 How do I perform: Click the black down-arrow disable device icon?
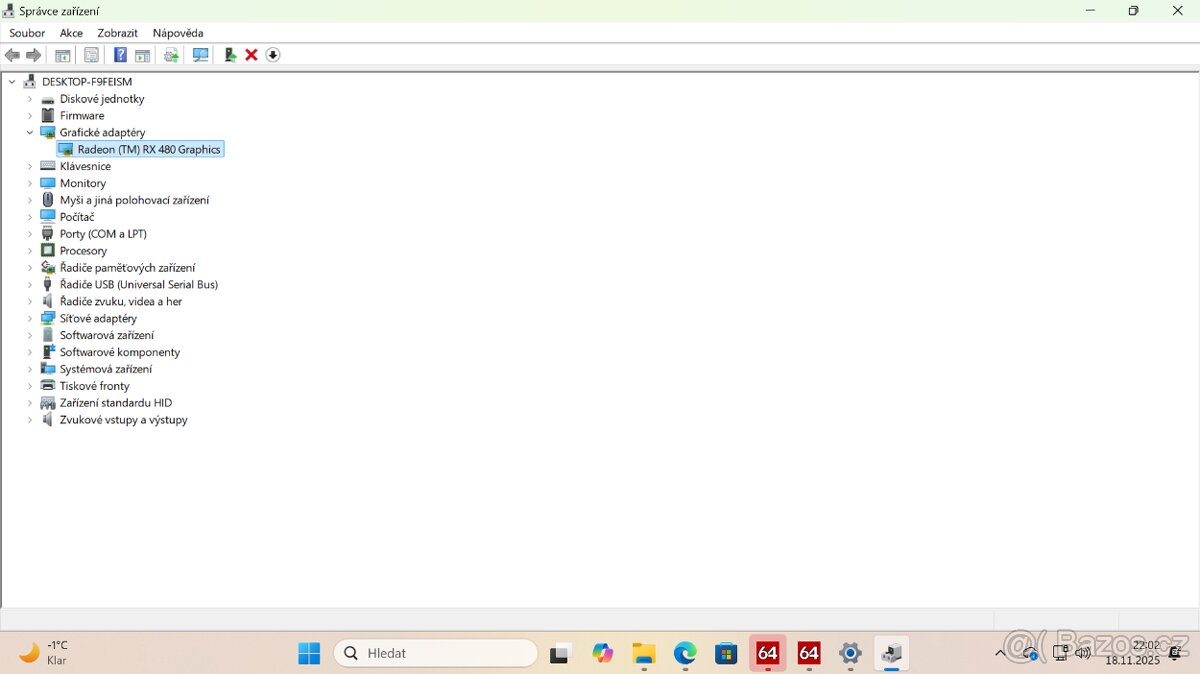272,55
